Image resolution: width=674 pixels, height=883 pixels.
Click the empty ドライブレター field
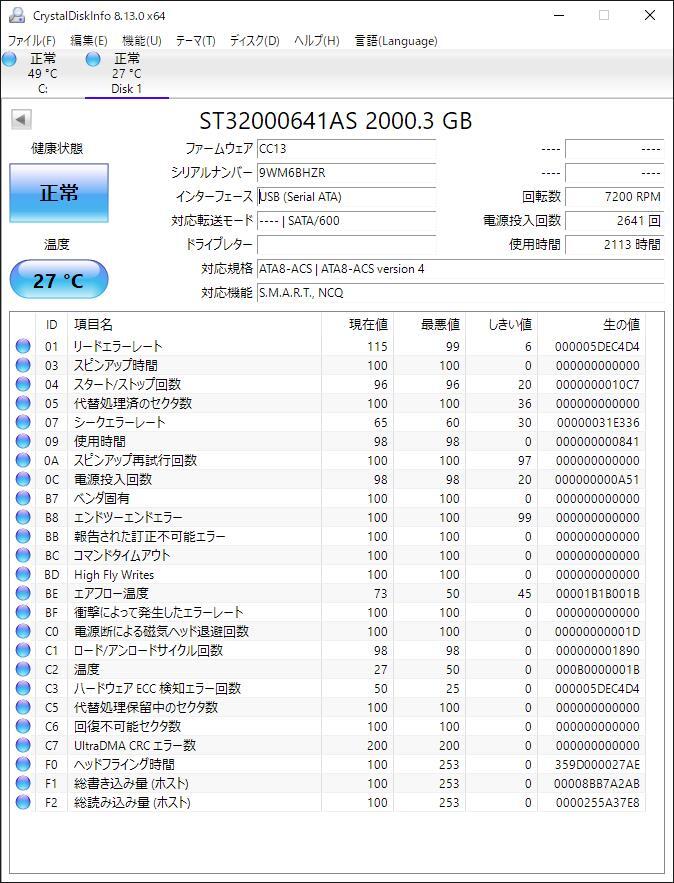point(346,245)
